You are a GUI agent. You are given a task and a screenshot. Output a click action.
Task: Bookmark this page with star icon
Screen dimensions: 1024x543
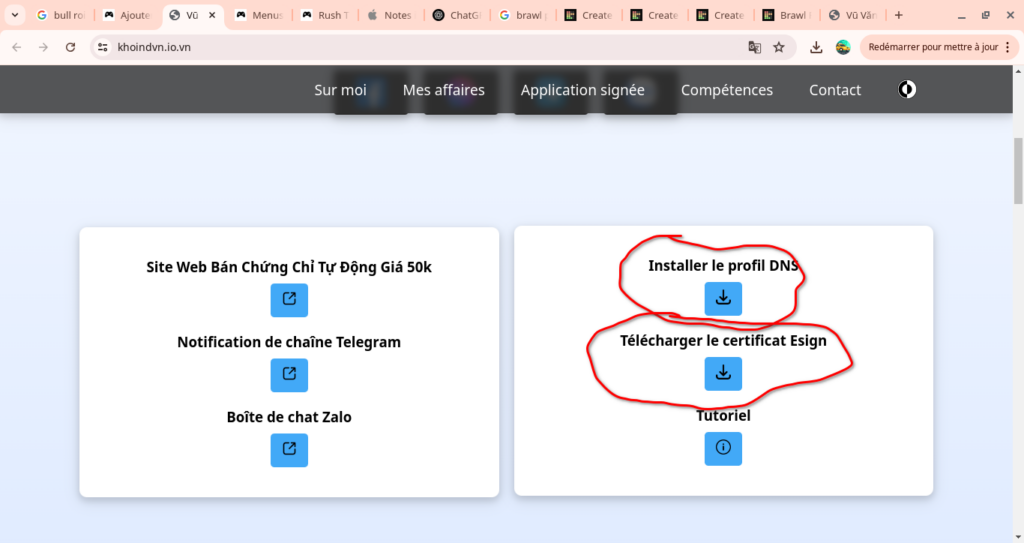point(779,47)
